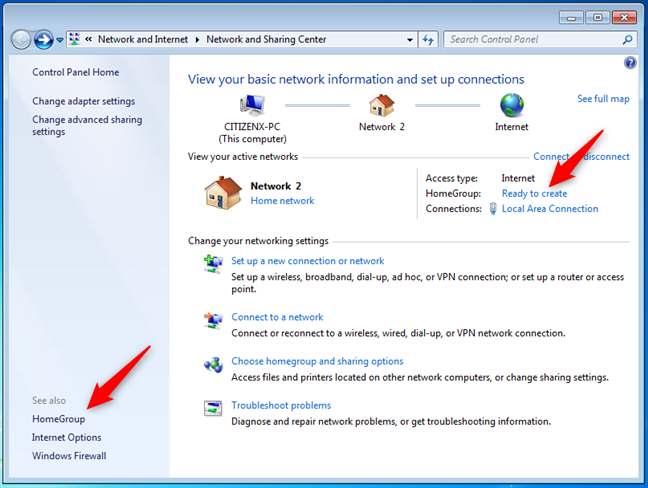Open the recent pages dropdown arrow
The width and height of the screenshot is (648, 488).
point(60,40)
